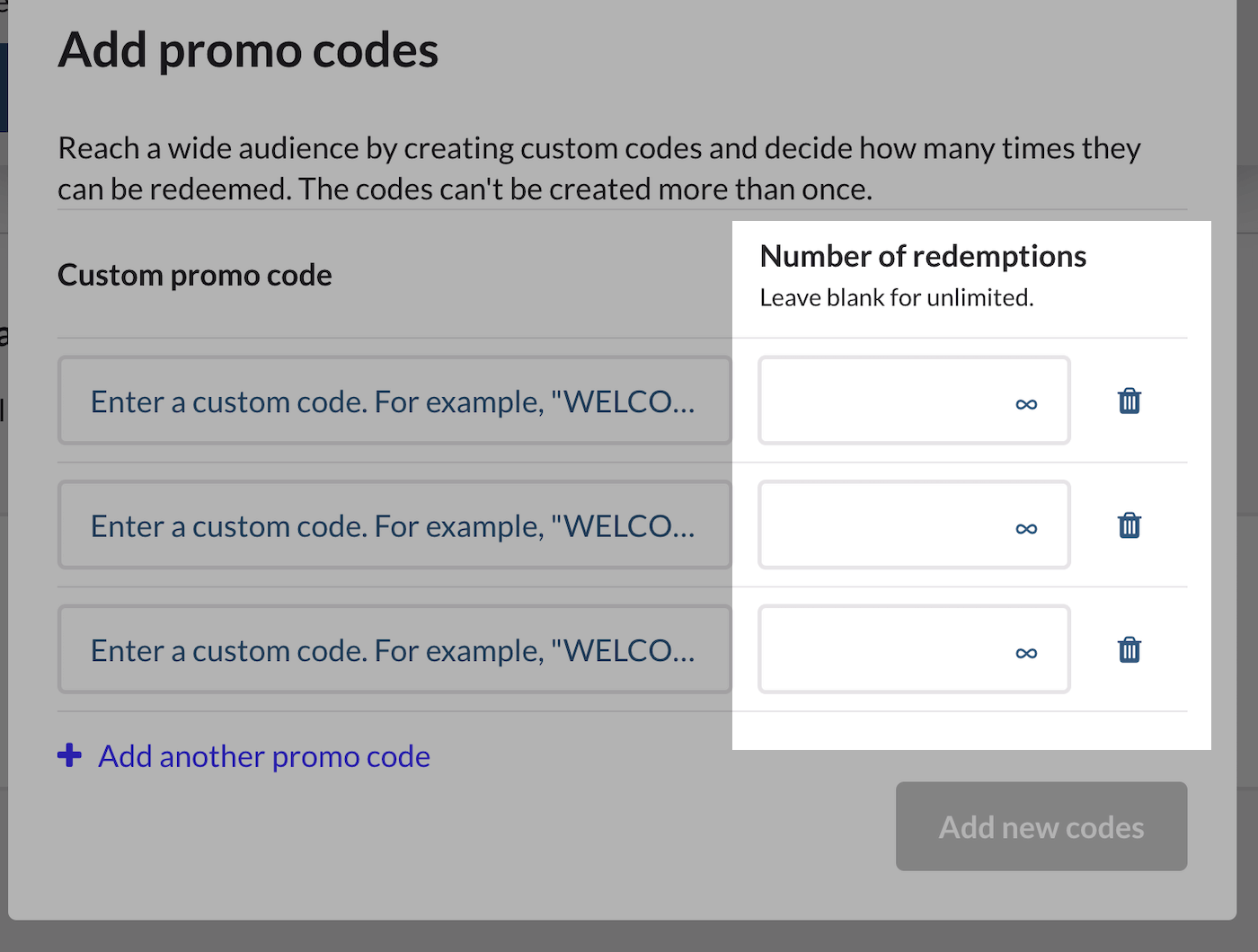Click the trash icon in second row
The width and height of the screenshot is (1258, 952).
point(1129,525)
